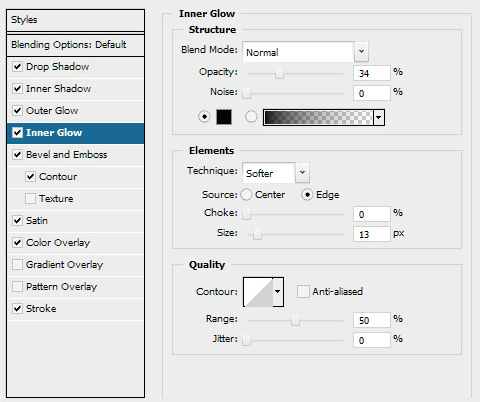Uncheck the Outer Glow checkbox
Viewport: 480px width, 402px height.
(x=17, y=111)
